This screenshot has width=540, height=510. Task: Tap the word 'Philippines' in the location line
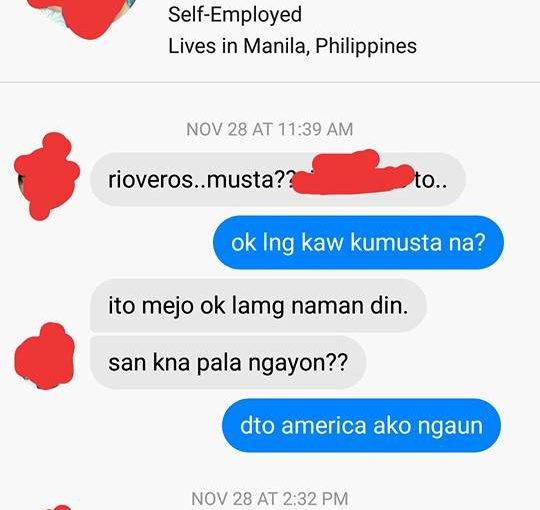[366, 46]
